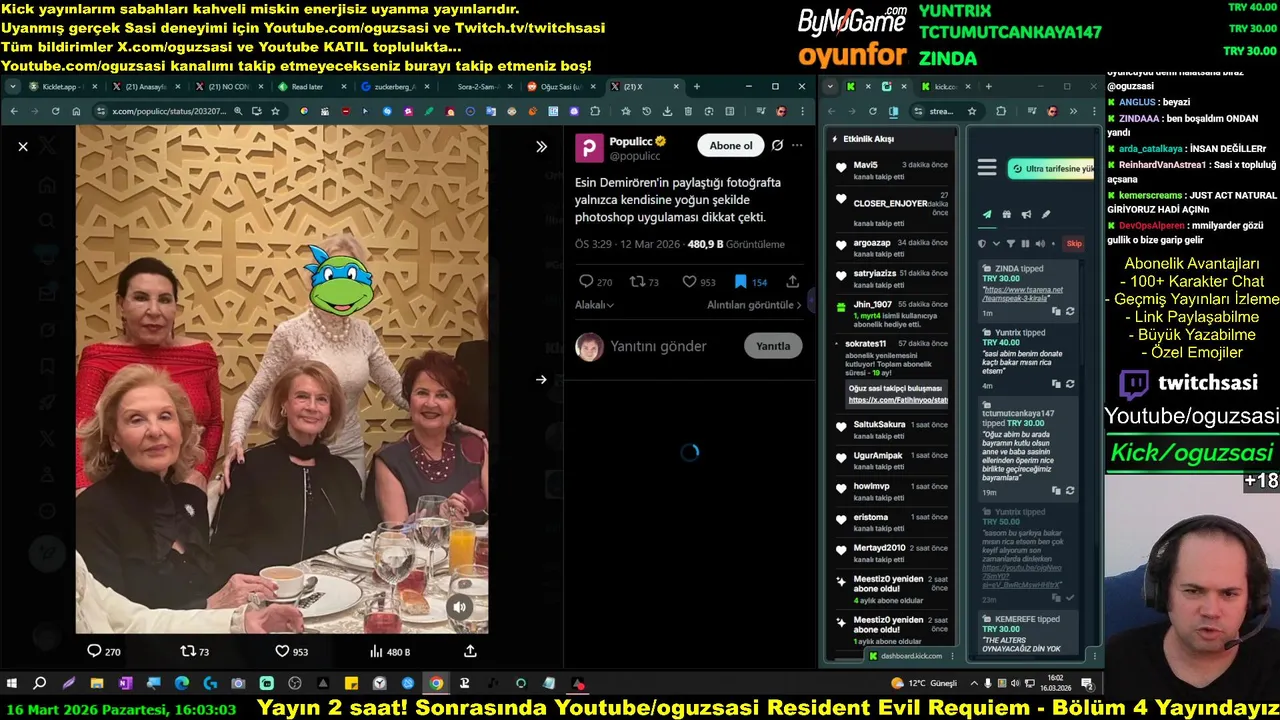The height and width of the screenshot is (720, 1280).
Task: Copy the Yuntrix TRY 40.00 tip
Action: pyautogui.click(x=1056, y=384)
